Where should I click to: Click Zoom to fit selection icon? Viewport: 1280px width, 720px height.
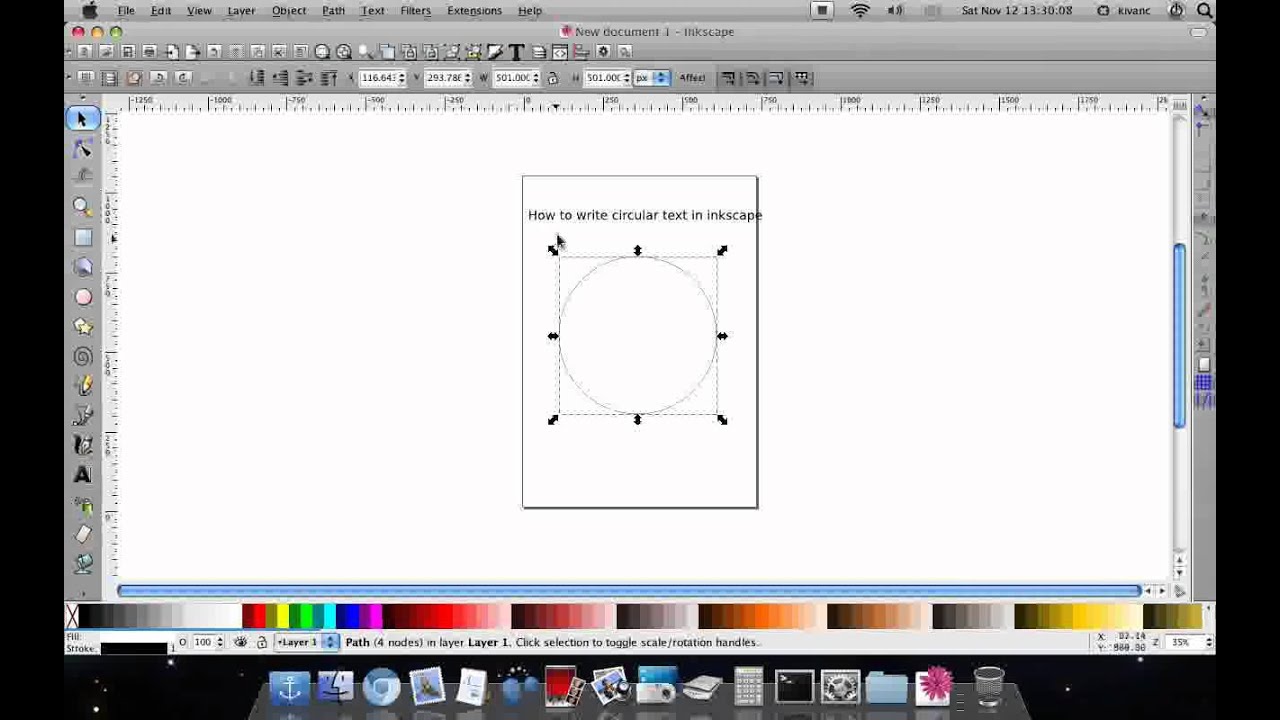point(322,52)
